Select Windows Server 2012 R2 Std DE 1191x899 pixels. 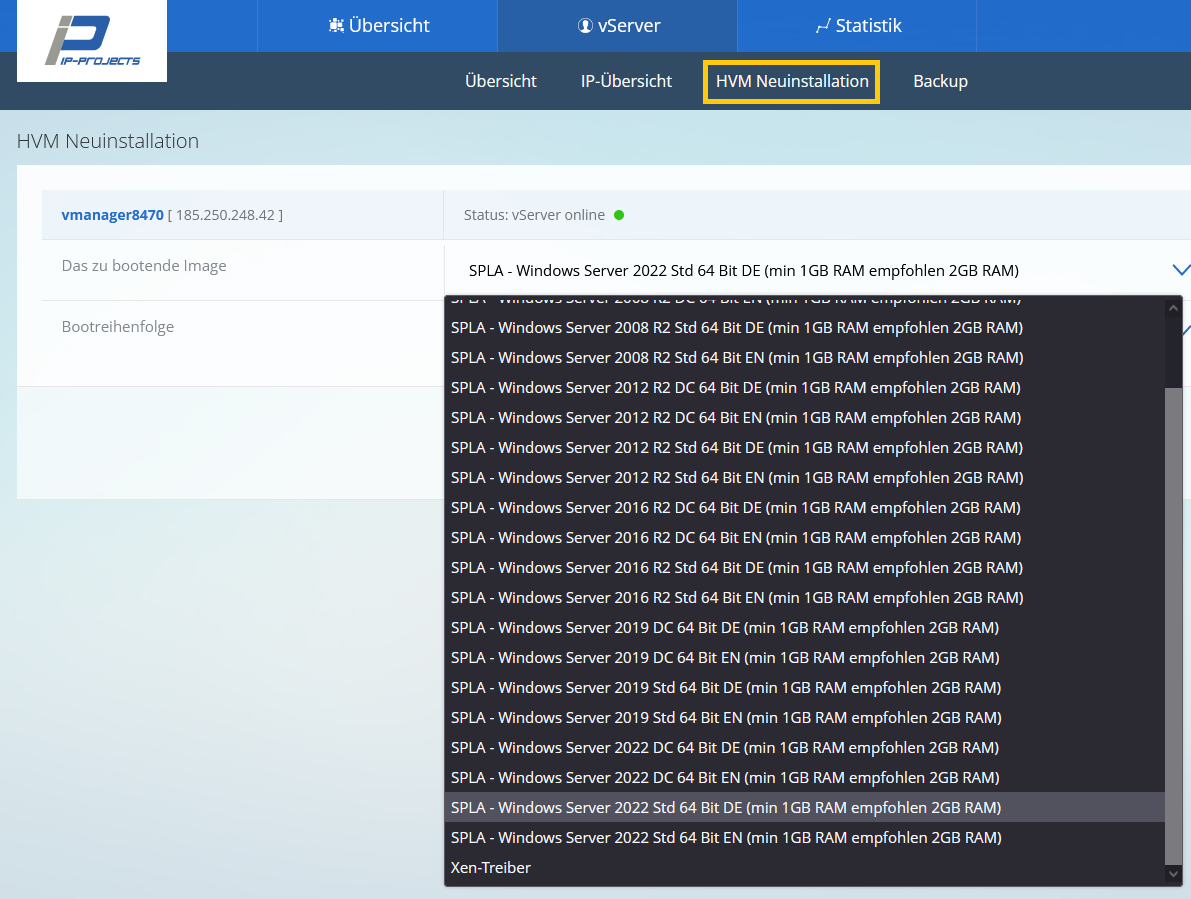(804, 448)
